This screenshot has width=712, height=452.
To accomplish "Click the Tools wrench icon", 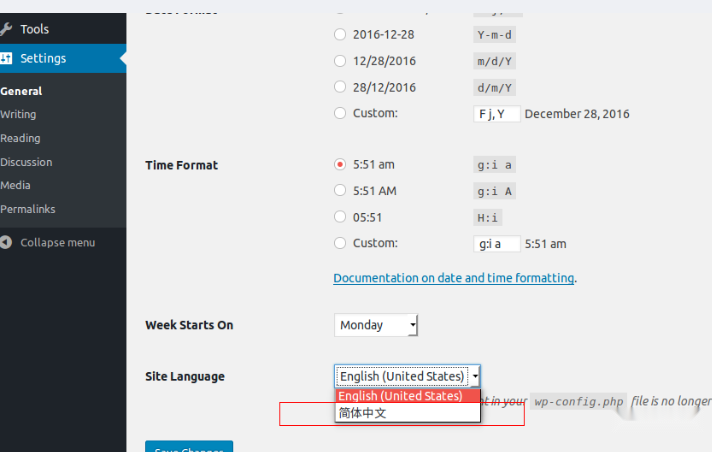I will pyautogui.click(x=6, y=29).
